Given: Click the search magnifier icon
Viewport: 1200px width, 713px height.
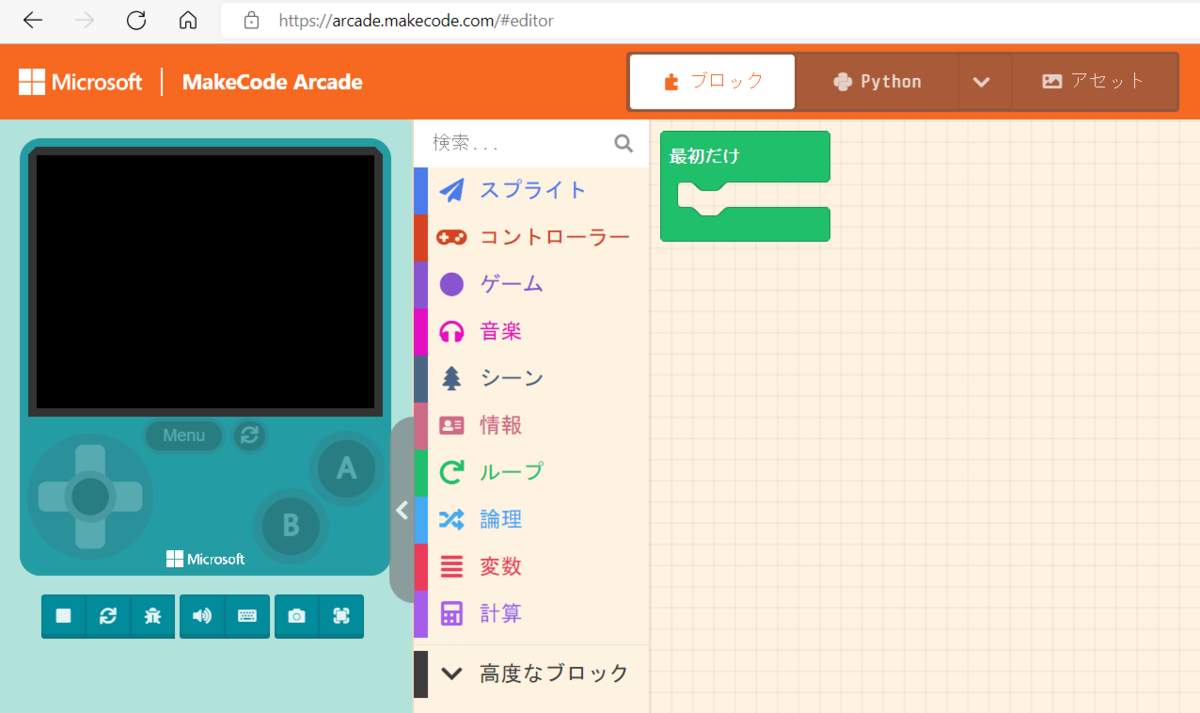Looking at the screenshot, I should [x=624, y=143].
